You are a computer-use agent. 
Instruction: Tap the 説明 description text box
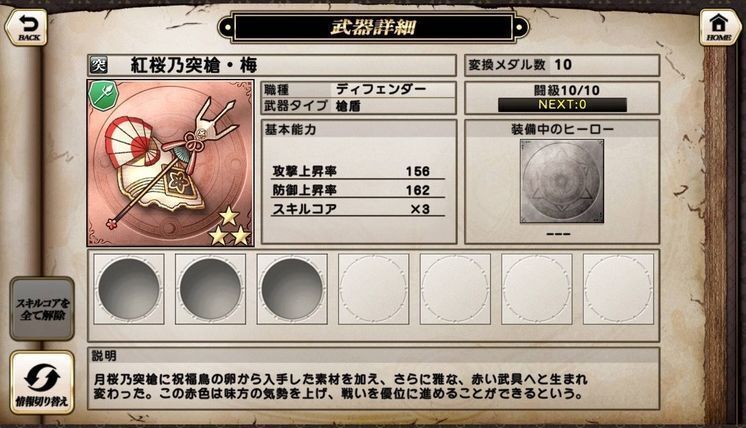click(373, 379)
